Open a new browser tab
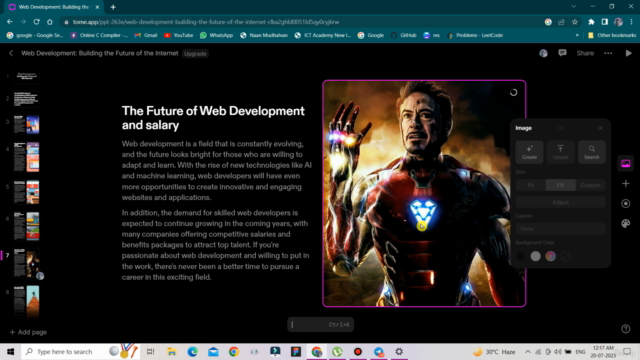Viewport: 640px width, 360px height. point(113,7)
